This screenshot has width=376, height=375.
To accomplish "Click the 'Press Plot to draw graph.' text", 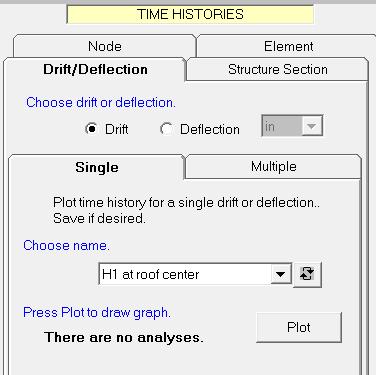I will pyautogui.click(x=97, y=313).
